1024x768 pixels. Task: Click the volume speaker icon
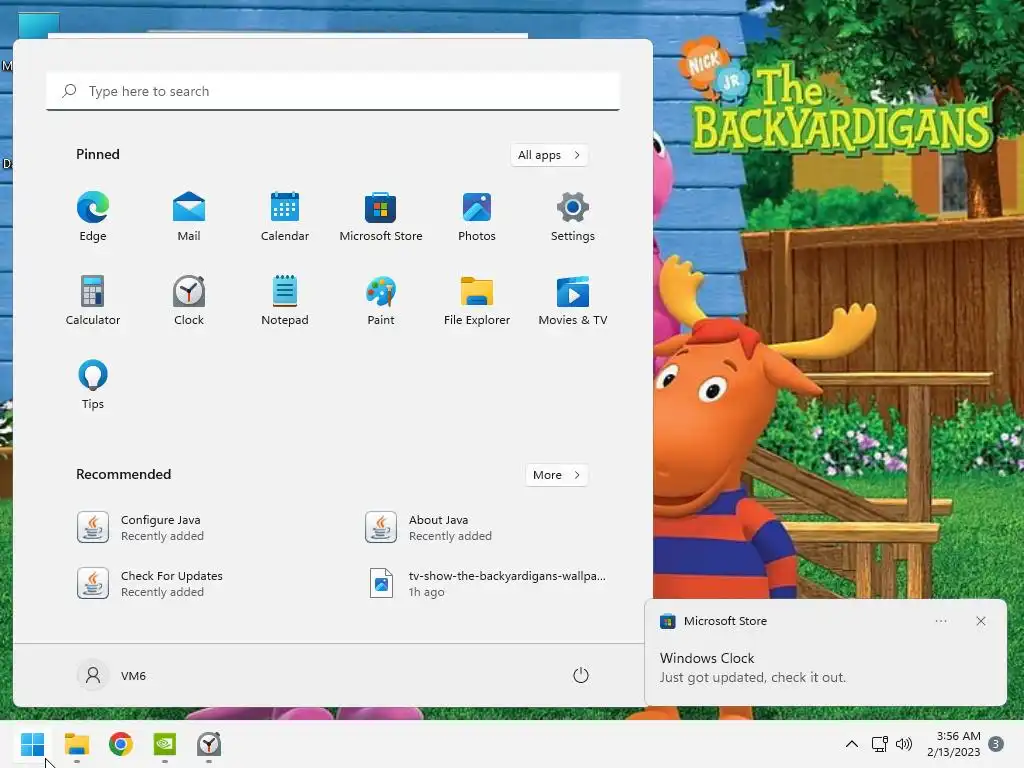tap(904, 744)
